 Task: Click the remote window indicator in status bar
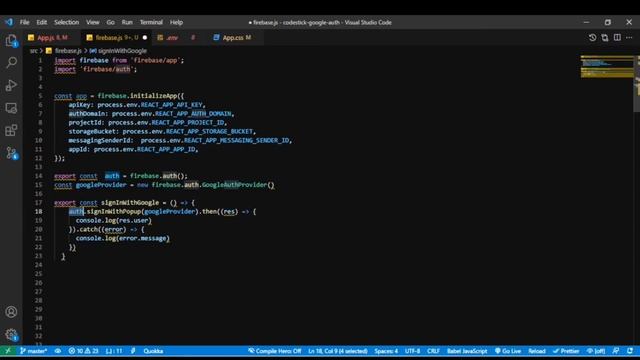tap(8, 351)
